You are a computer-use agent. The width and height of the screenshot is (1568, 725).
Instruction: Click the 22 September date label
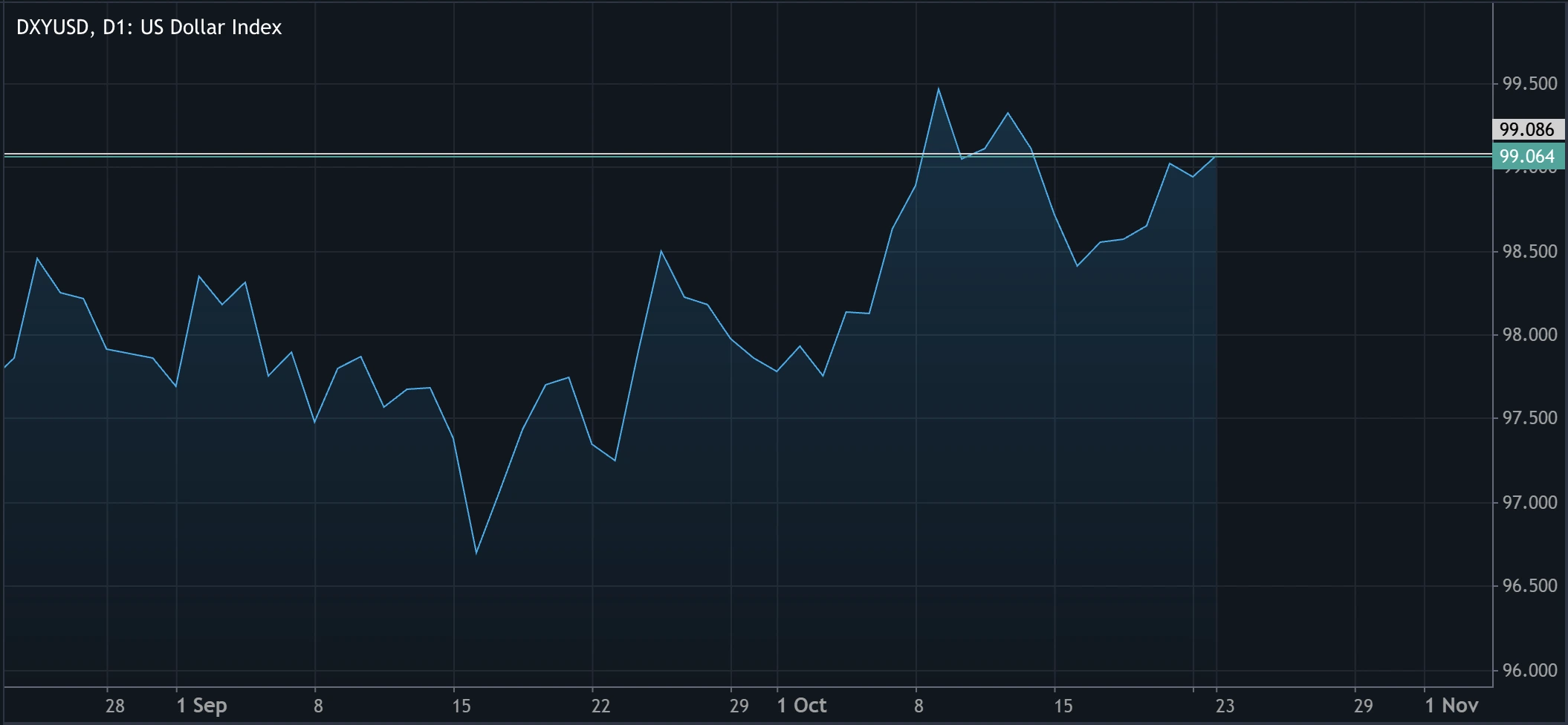coord(602,706)
